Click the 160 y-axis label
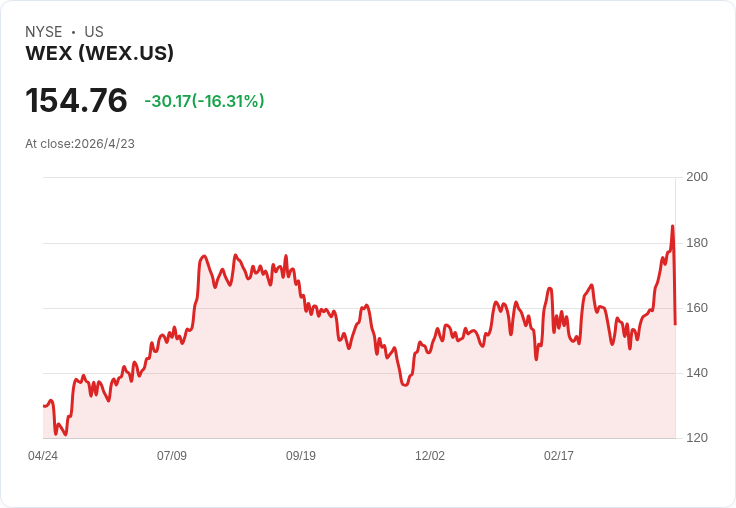The height and width of the screenshot is (508, 736). pos(697,308)
